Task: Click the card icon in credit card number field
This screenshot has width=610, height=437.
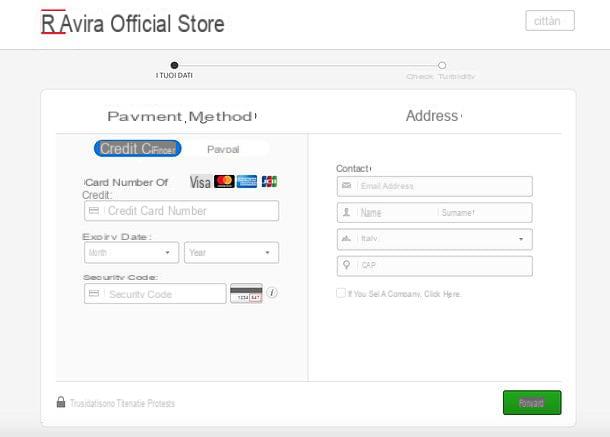Action: [94, 211]
